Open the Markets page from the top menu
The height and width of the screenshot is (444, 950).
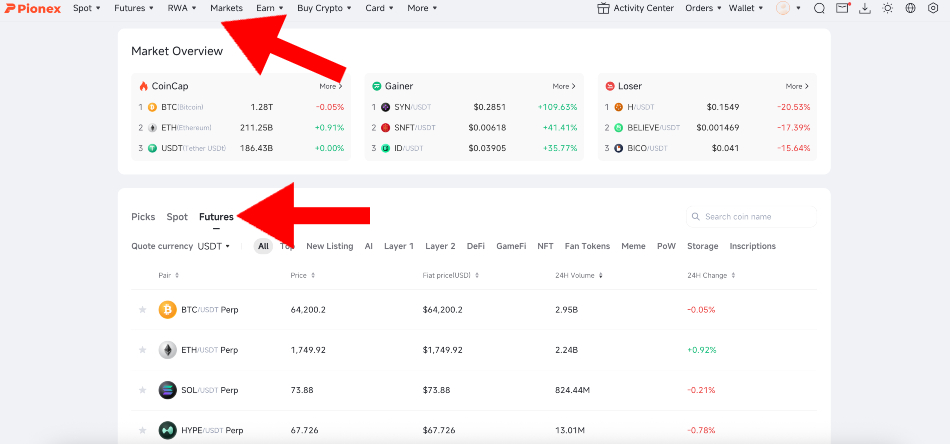[227, 8]
